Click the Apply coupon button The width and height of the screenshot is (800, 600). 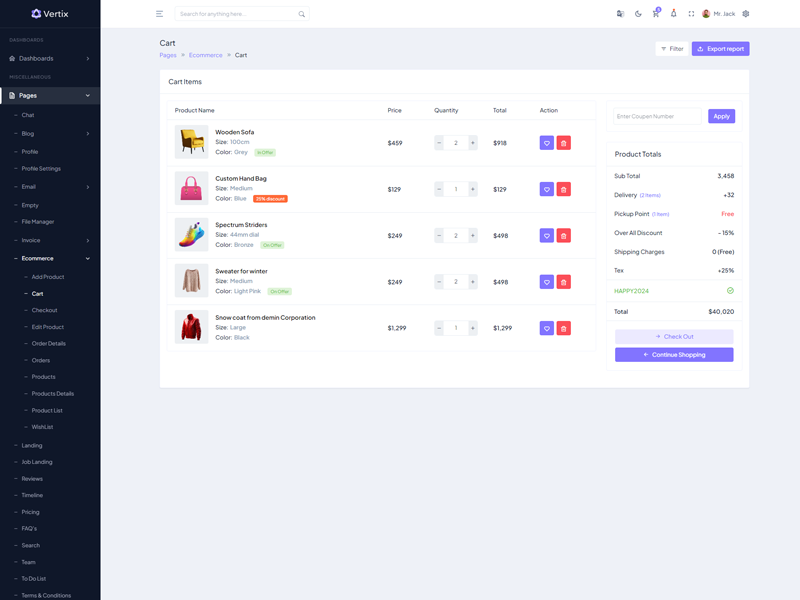[721, 117]
